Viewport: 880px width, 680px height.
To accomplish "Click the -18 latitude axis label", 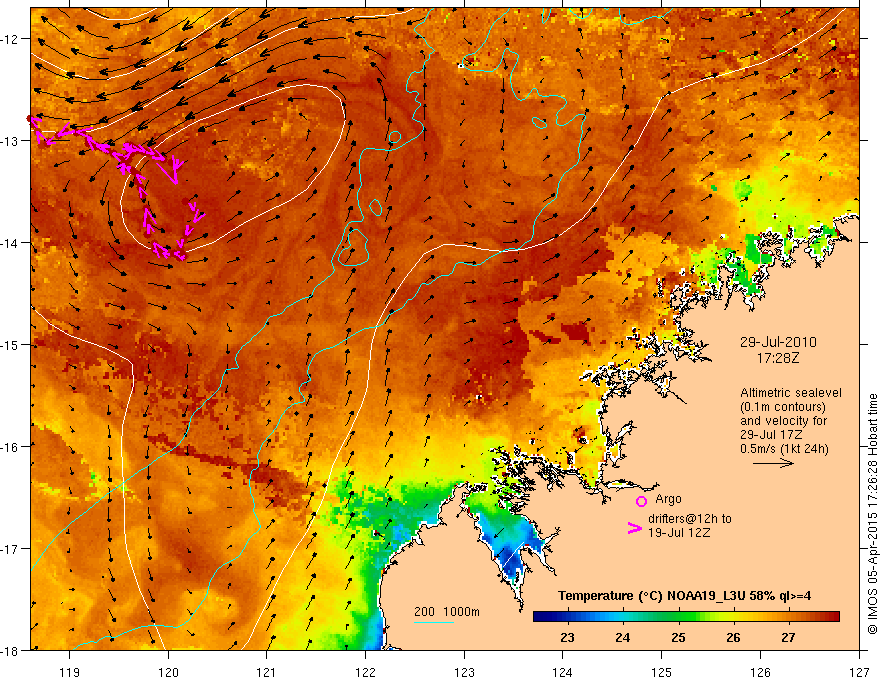I will (x=10, y=650).
